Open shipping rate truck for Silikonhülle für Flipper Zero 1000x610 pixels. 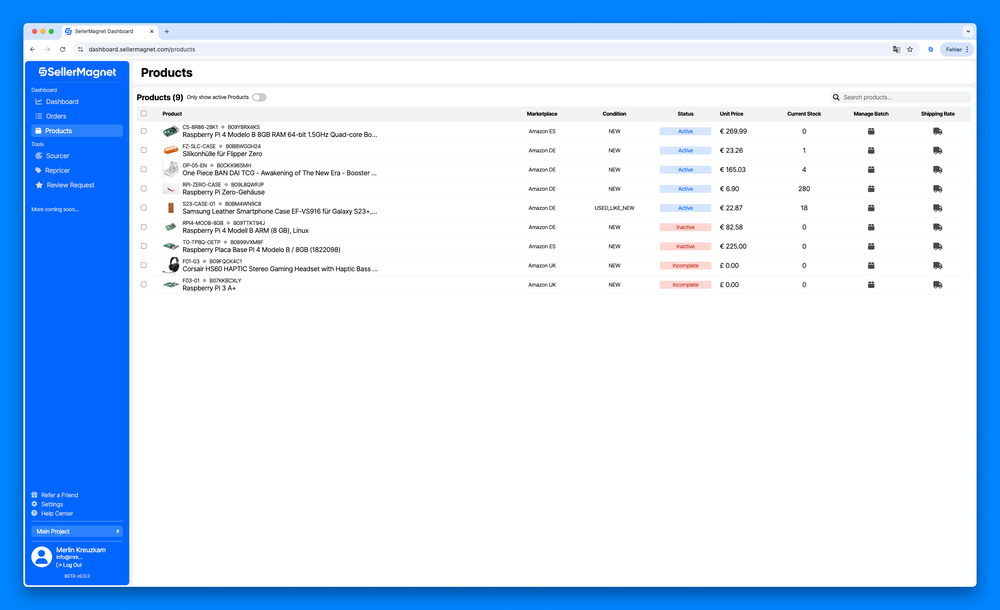point(938,151)
